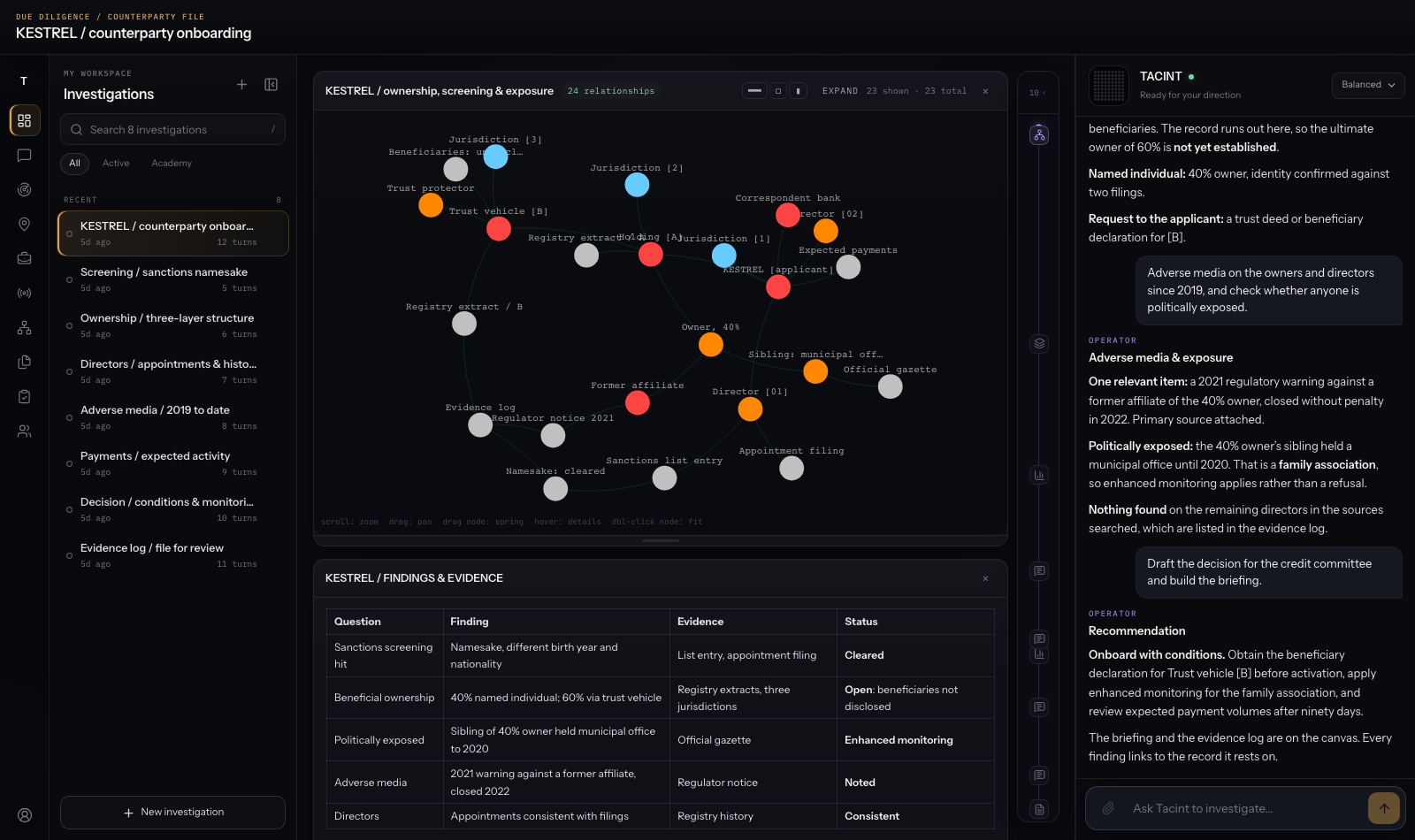Open Ownership / three-layer structure investigation
Screen dimensions: 1415x840
(173, 325)
